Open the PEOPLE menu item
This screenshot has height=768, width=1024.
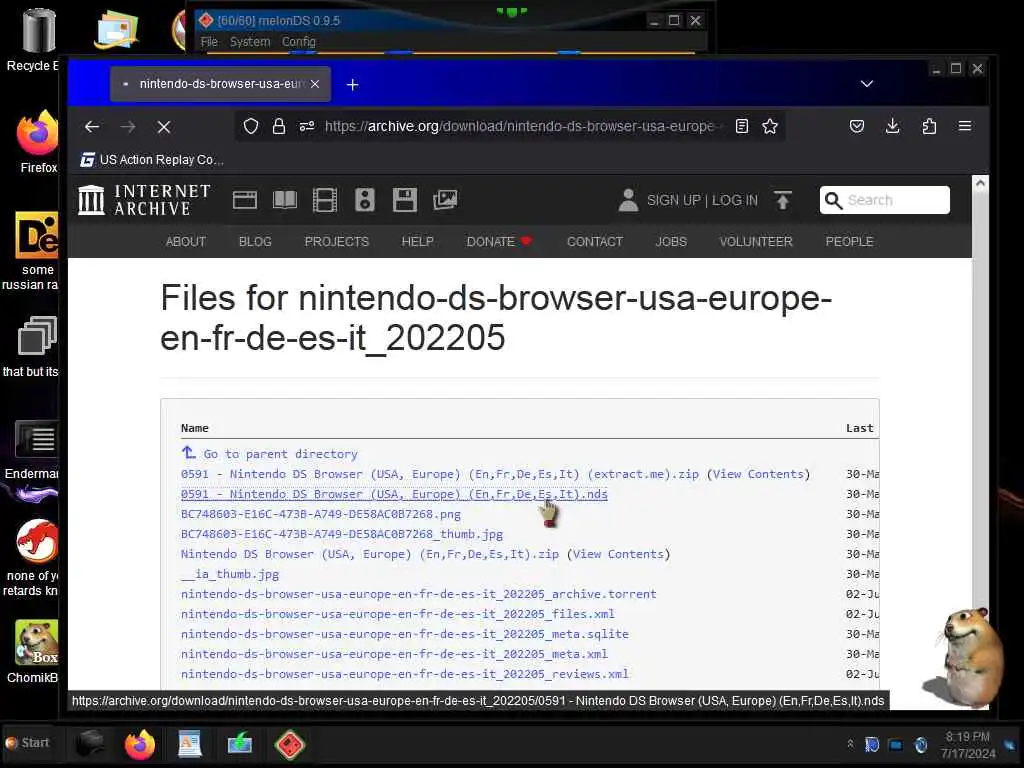click(x=849, y=242)
